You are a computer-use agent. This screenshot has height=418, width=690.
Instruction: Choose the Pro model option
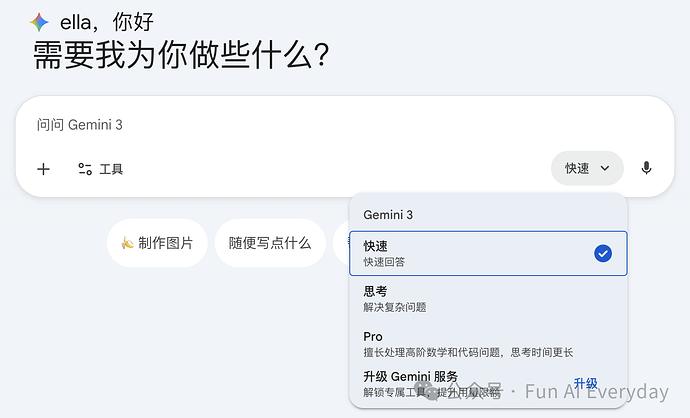[470, 343]
